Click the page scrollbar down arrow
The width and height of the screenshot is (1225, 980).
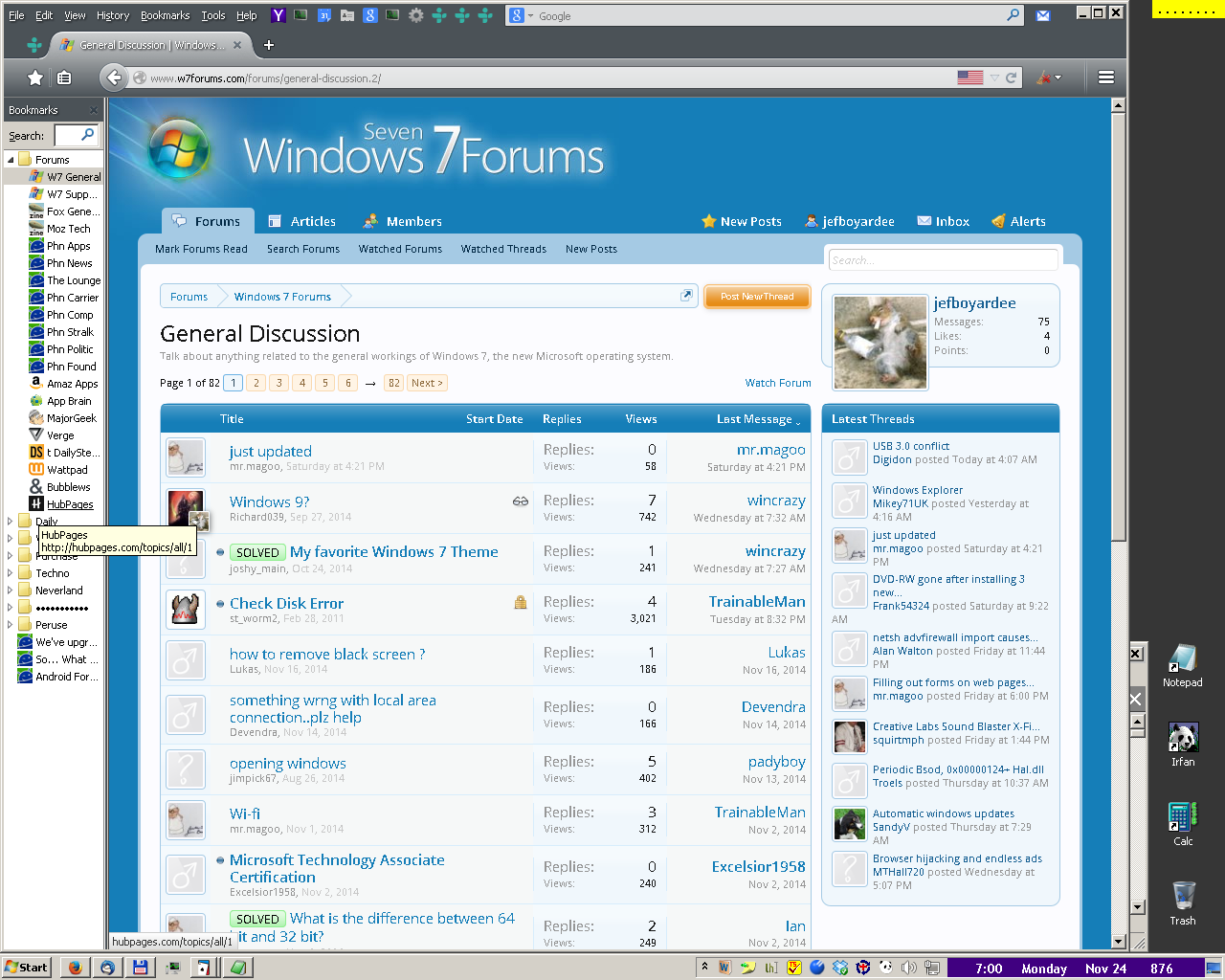[x=1118, y=942]
